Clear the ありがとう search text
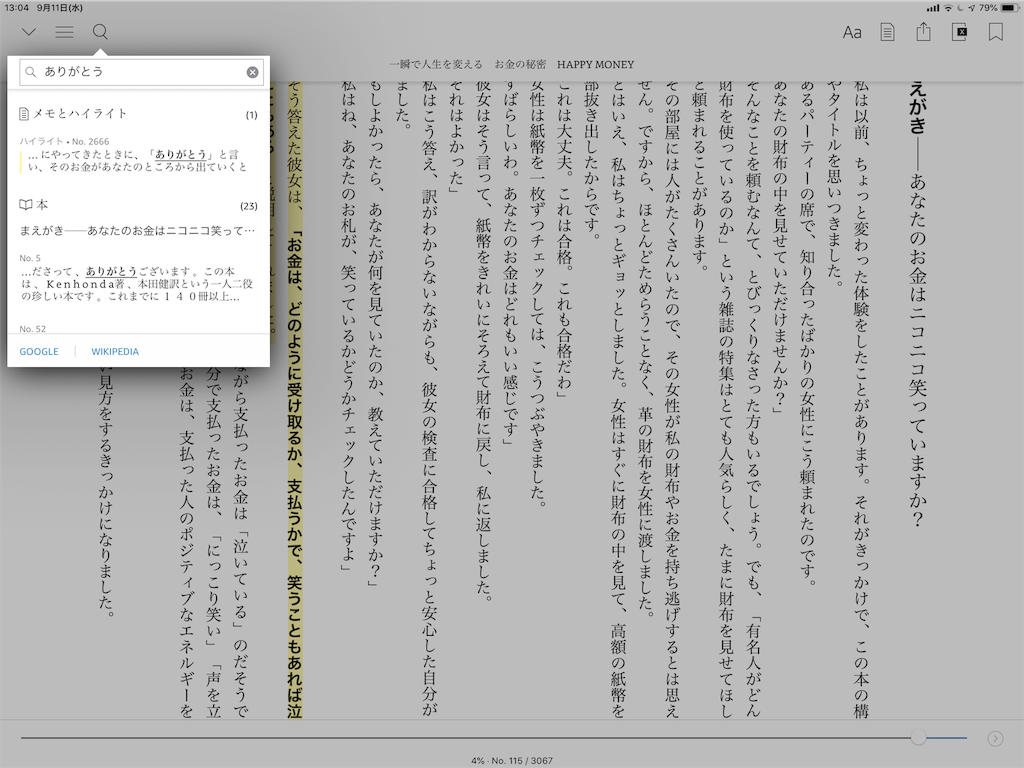Image resolution: width=1024 pixels, height=768 pixels. 253,72
